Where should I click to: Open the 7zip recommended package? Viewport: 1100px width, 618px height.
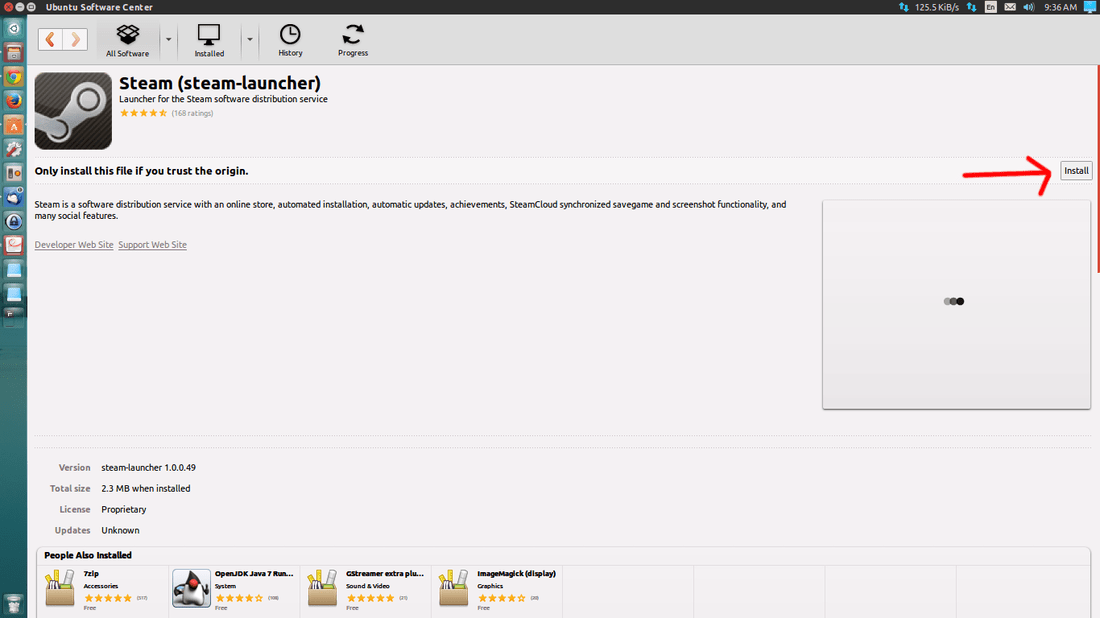[x=102, y=589]
